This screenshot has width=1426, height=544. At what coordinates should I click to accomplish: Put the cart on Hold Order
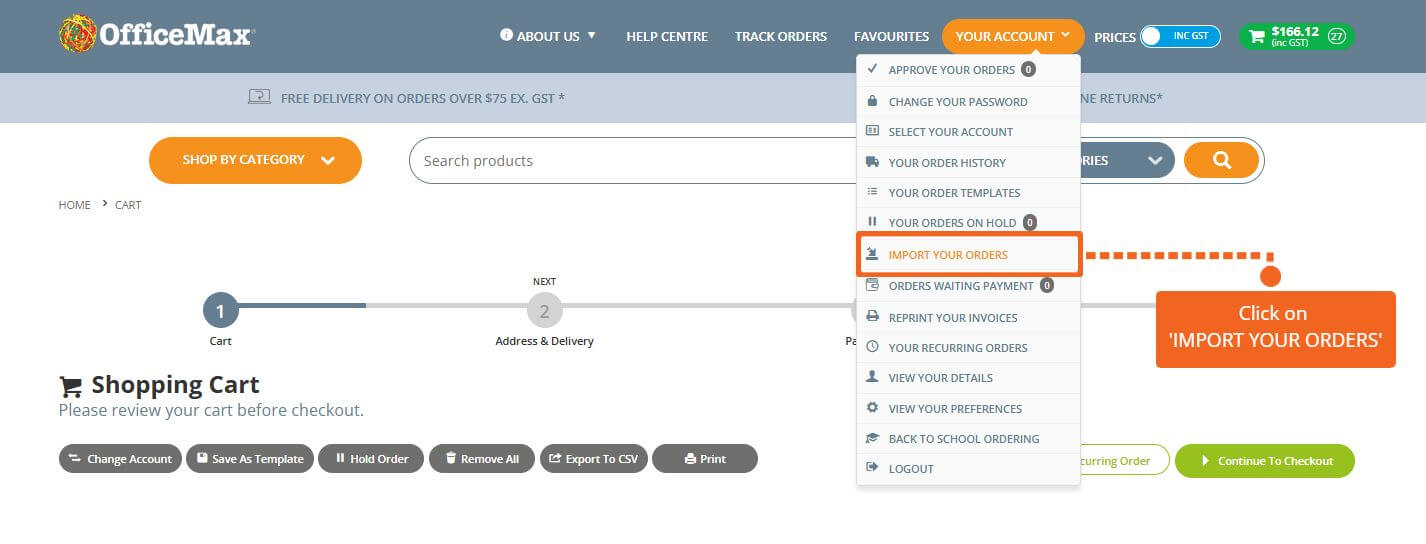point(371,459)
